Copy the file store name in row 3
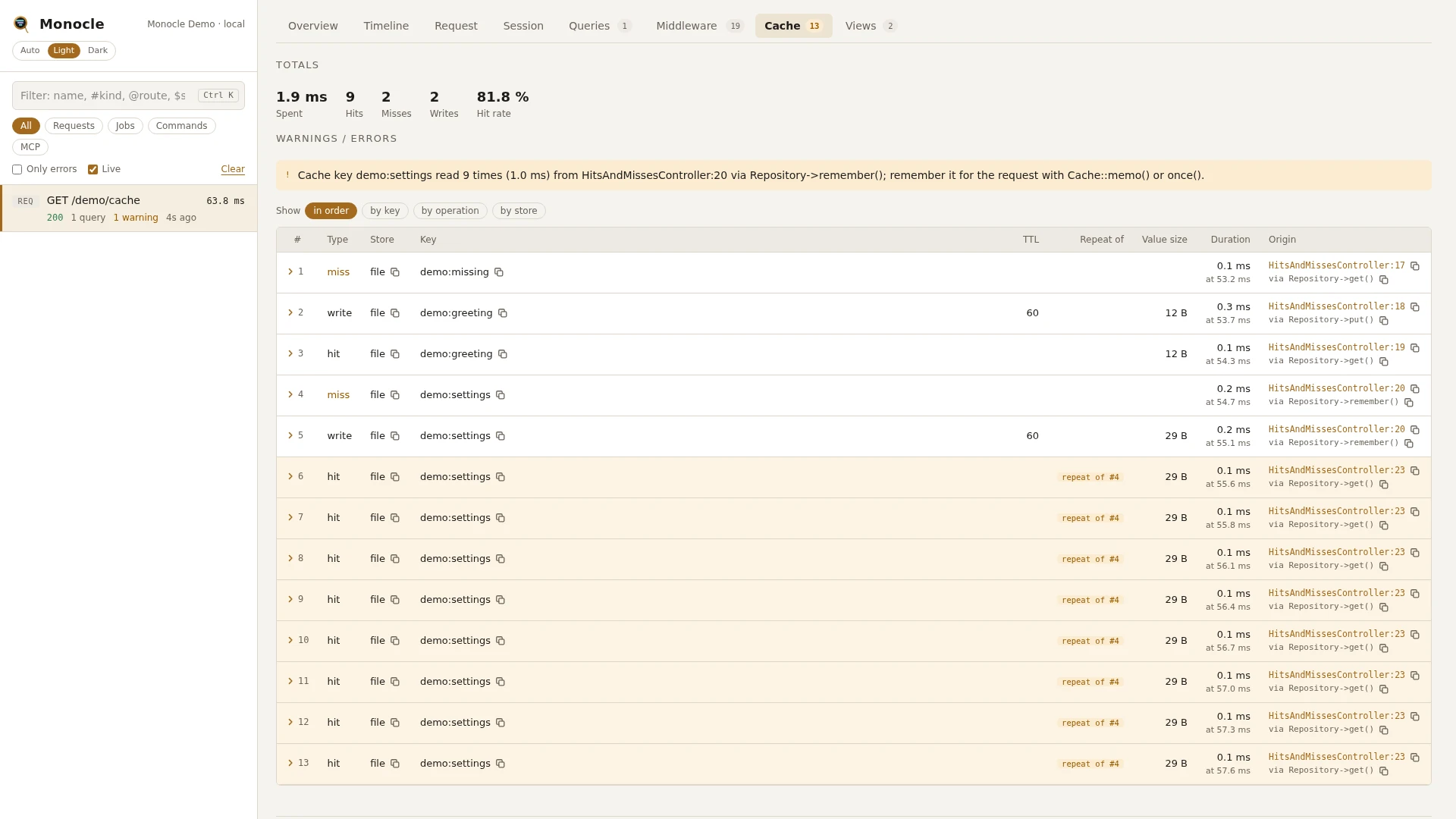Image resolution: width=1456 pixels, height=819 pixels. 395,354
